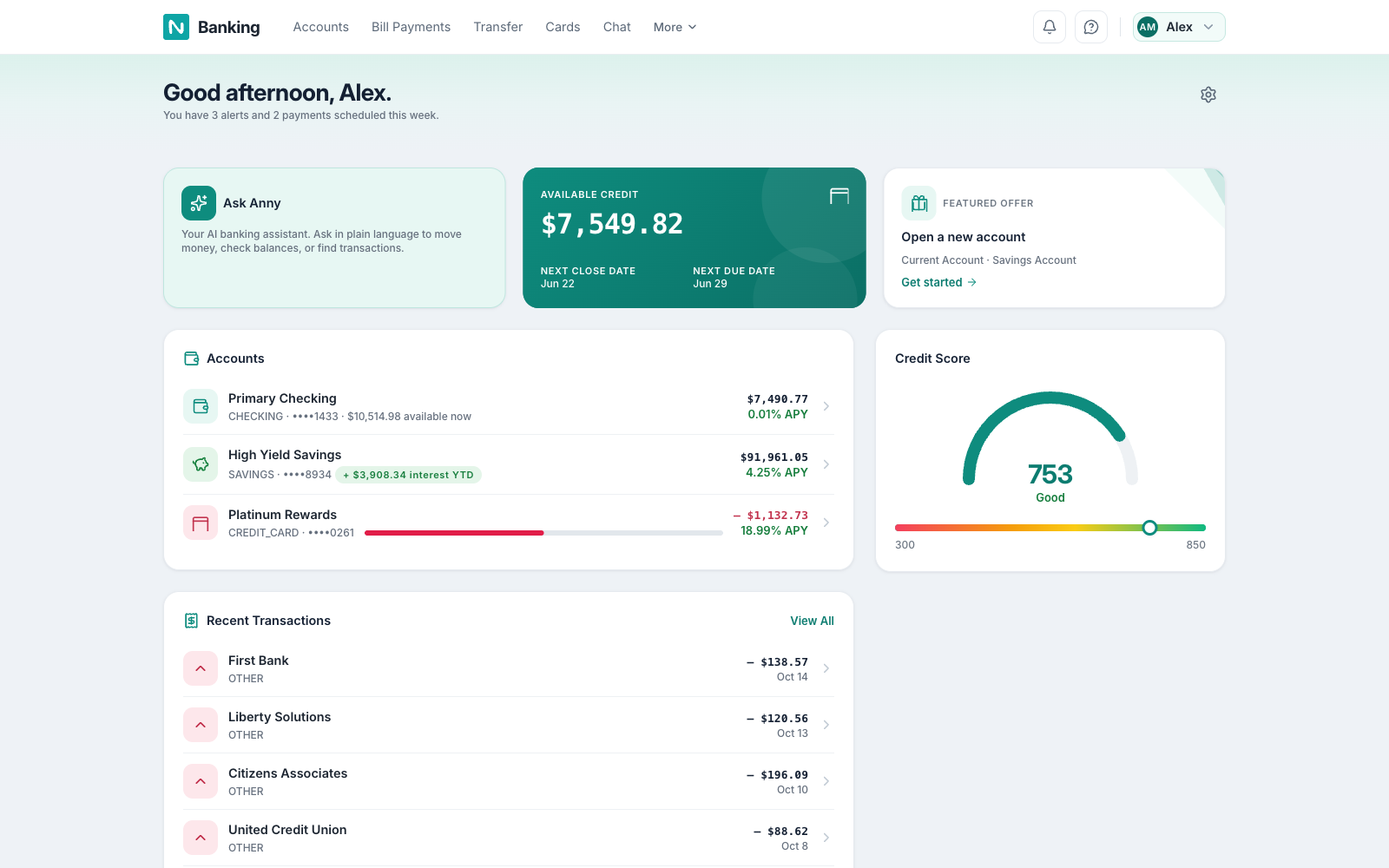1389x868 pixels.
Task: Click View All transactions link
Action: pos(812,621)
